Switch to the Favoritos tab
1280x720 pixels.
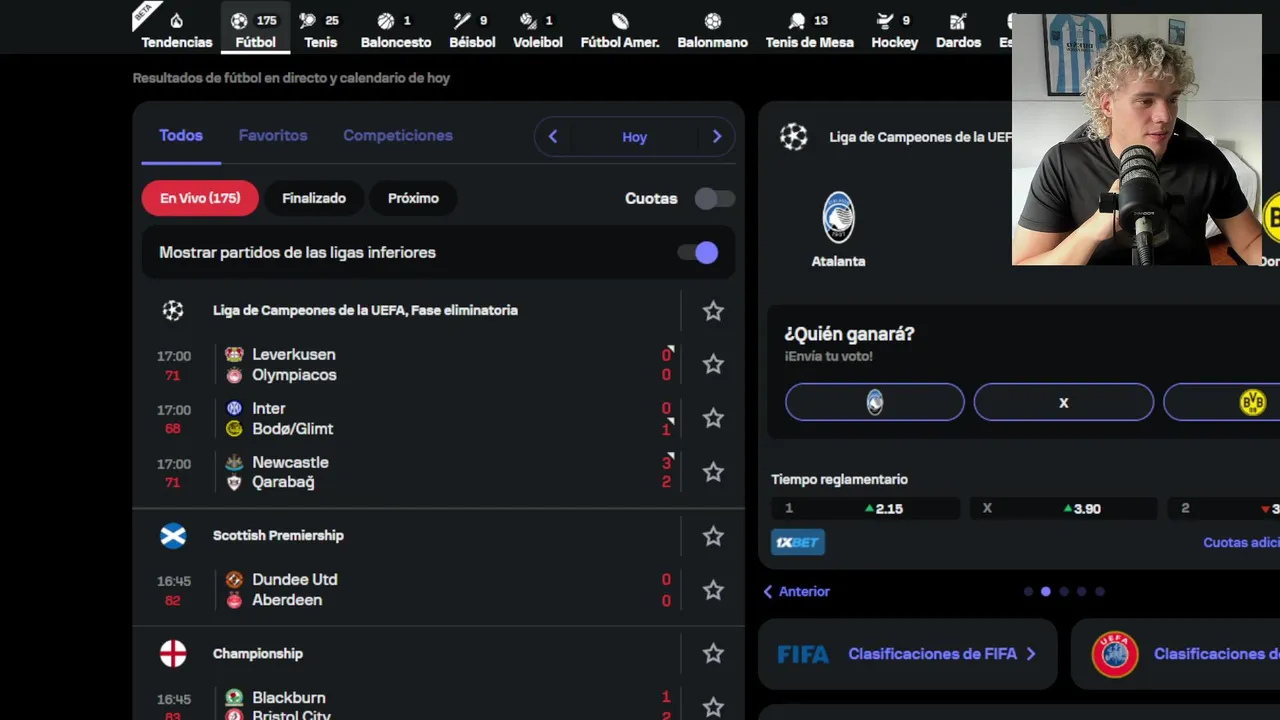273,135
